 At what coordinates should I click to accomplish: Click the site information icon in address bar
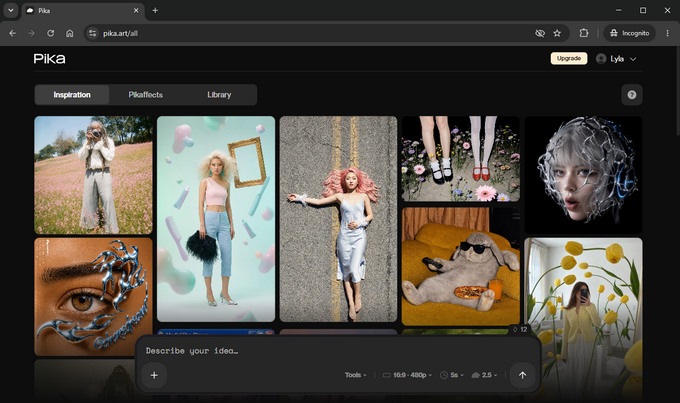(92, 33)
